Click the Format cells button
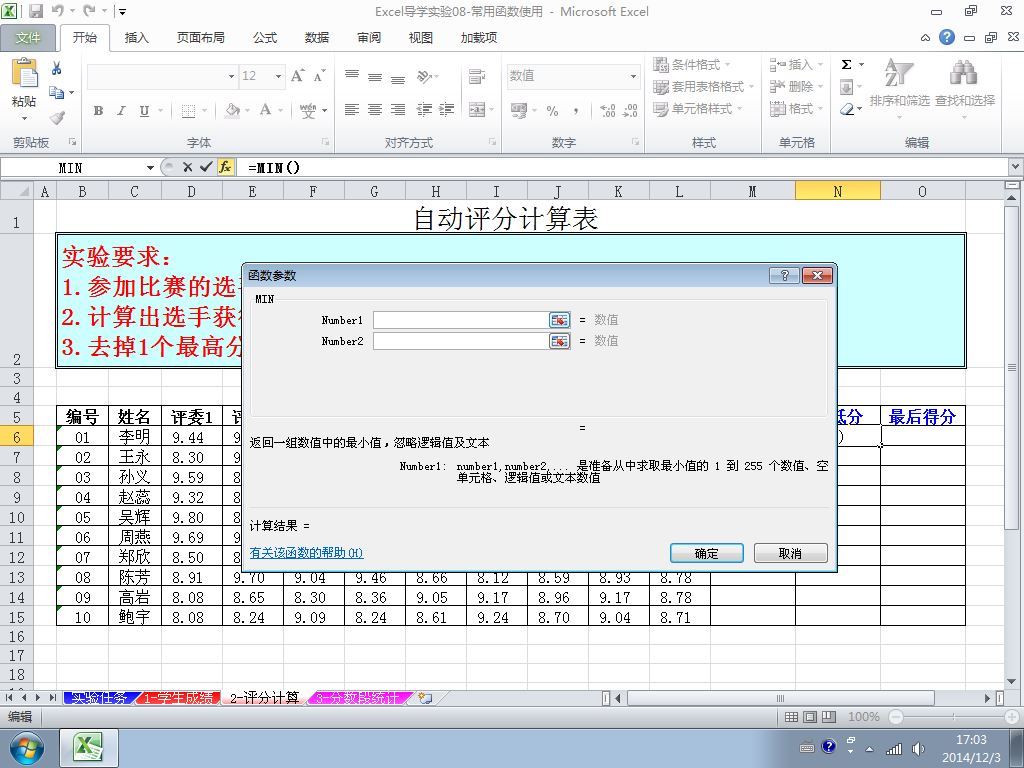This screenshot has width=1024, height=768. point(796,108)
